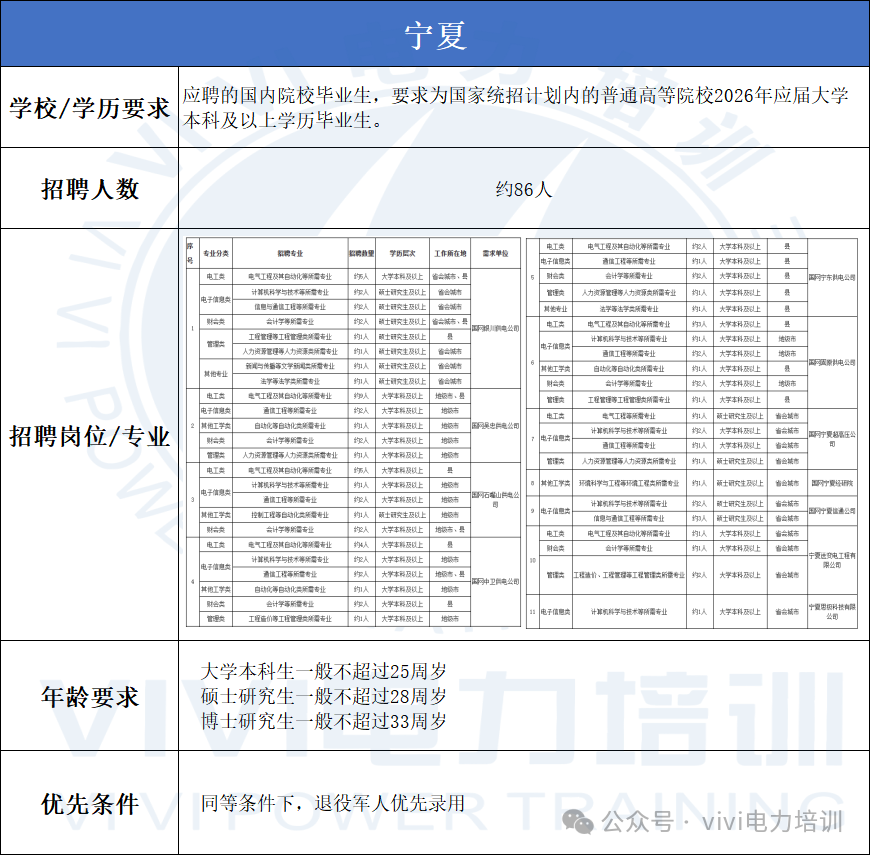Click the 需求单位 column header

pos(495,254)
